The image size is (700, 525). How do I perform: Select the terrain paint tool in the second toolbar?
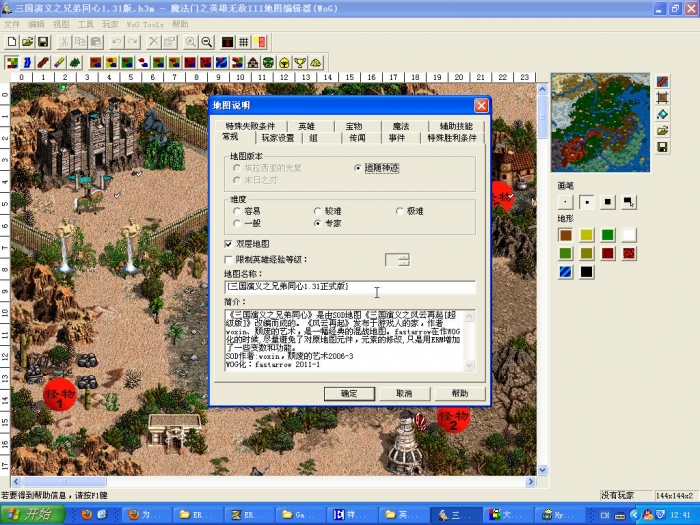click(x=12, y=62)
